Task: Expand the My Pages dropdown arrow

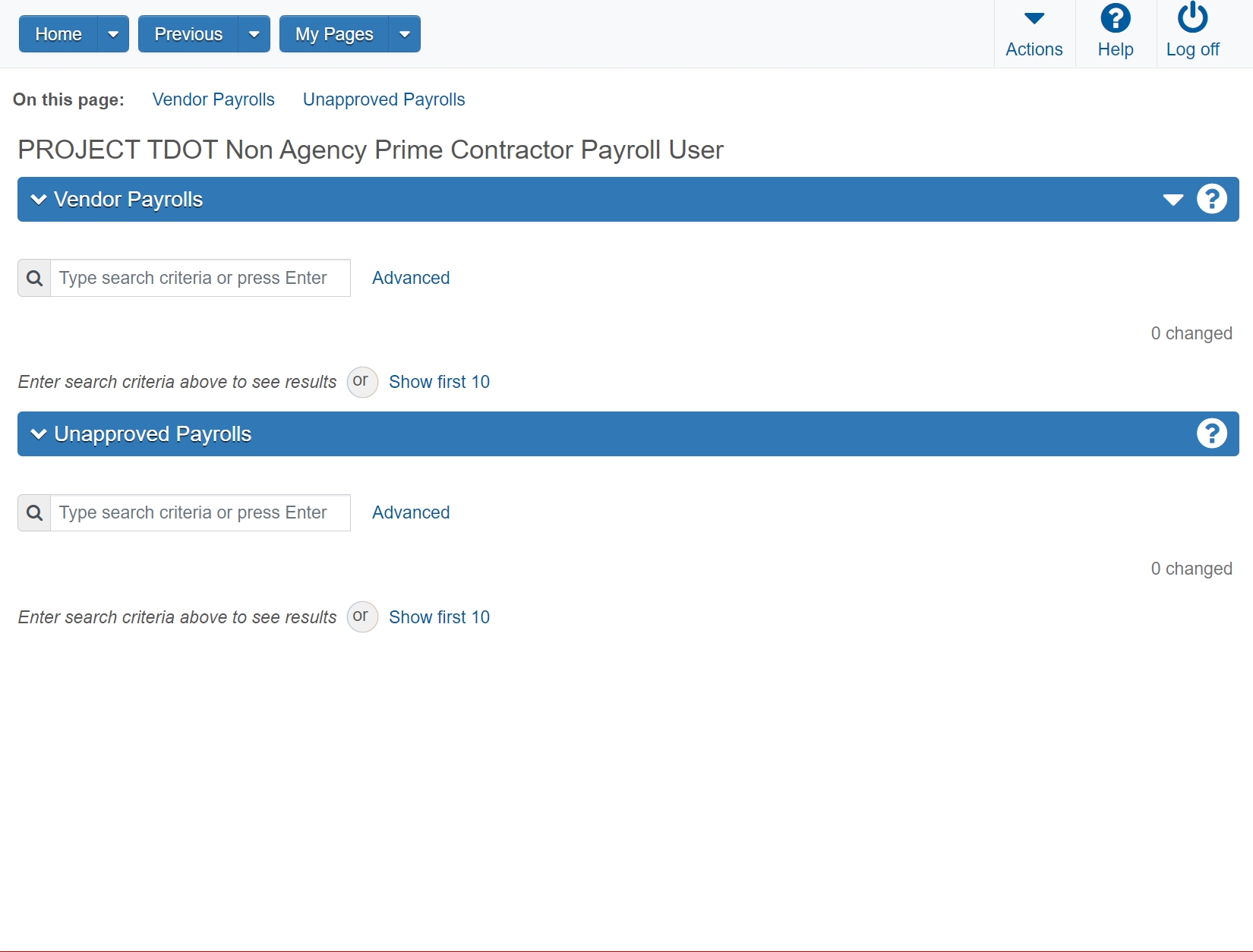Action: coord(405,34)
